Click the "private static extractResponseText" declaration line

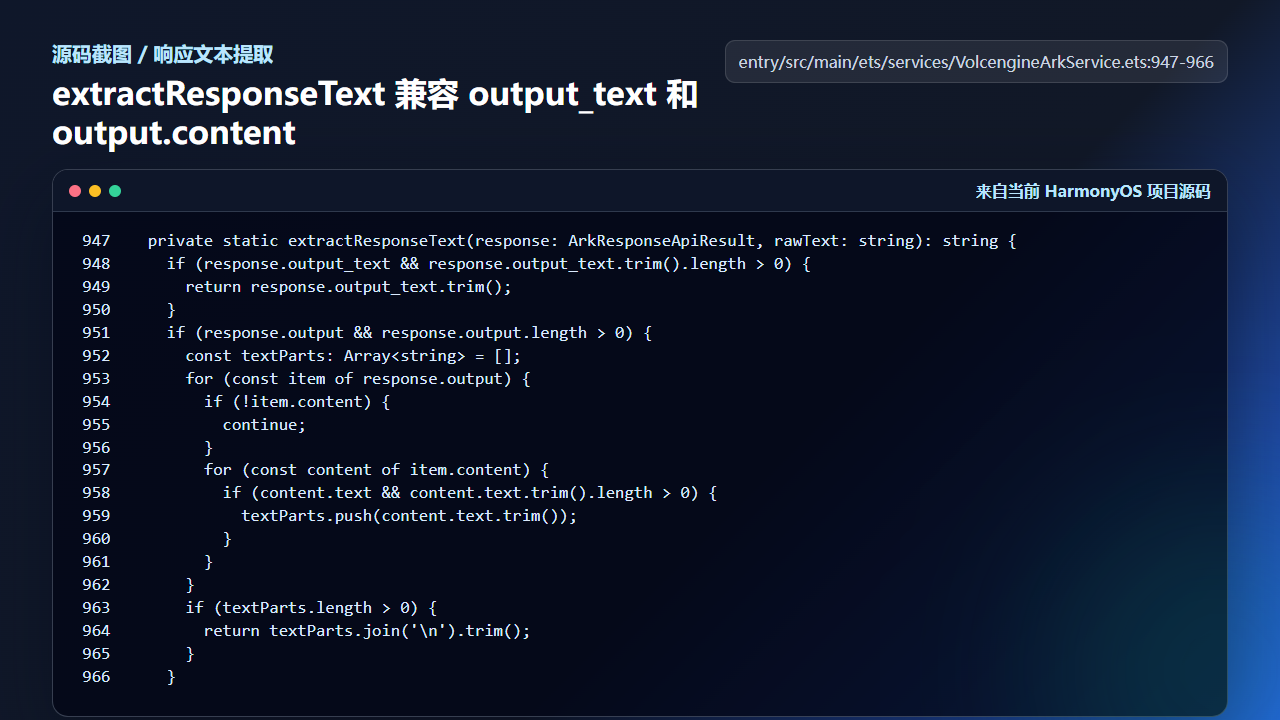(x=582, y=241)
